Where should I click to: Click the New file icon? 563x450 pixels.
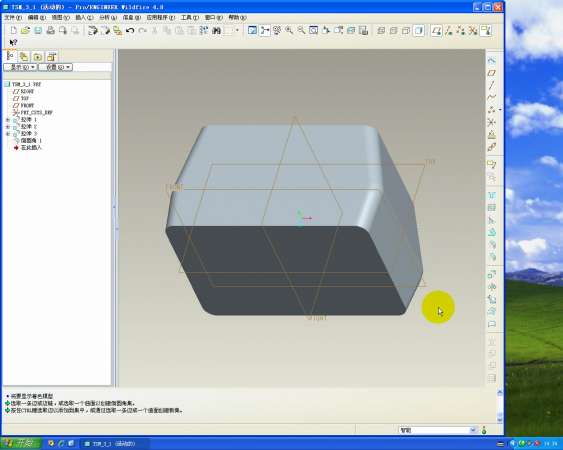(13, 31)
